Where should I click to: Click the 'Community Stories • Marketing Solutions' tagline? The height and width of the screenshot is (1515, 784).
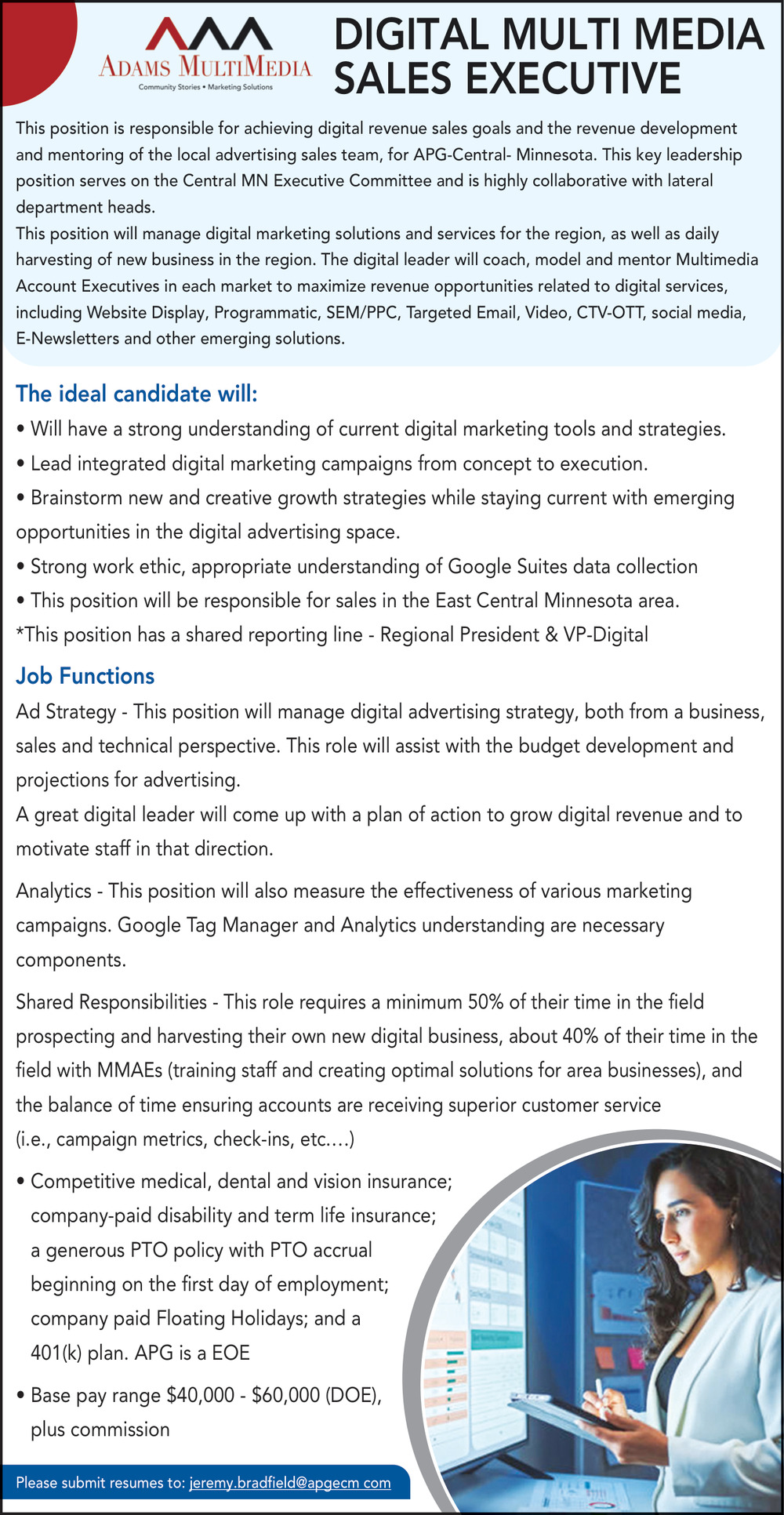tap(205, 87)
